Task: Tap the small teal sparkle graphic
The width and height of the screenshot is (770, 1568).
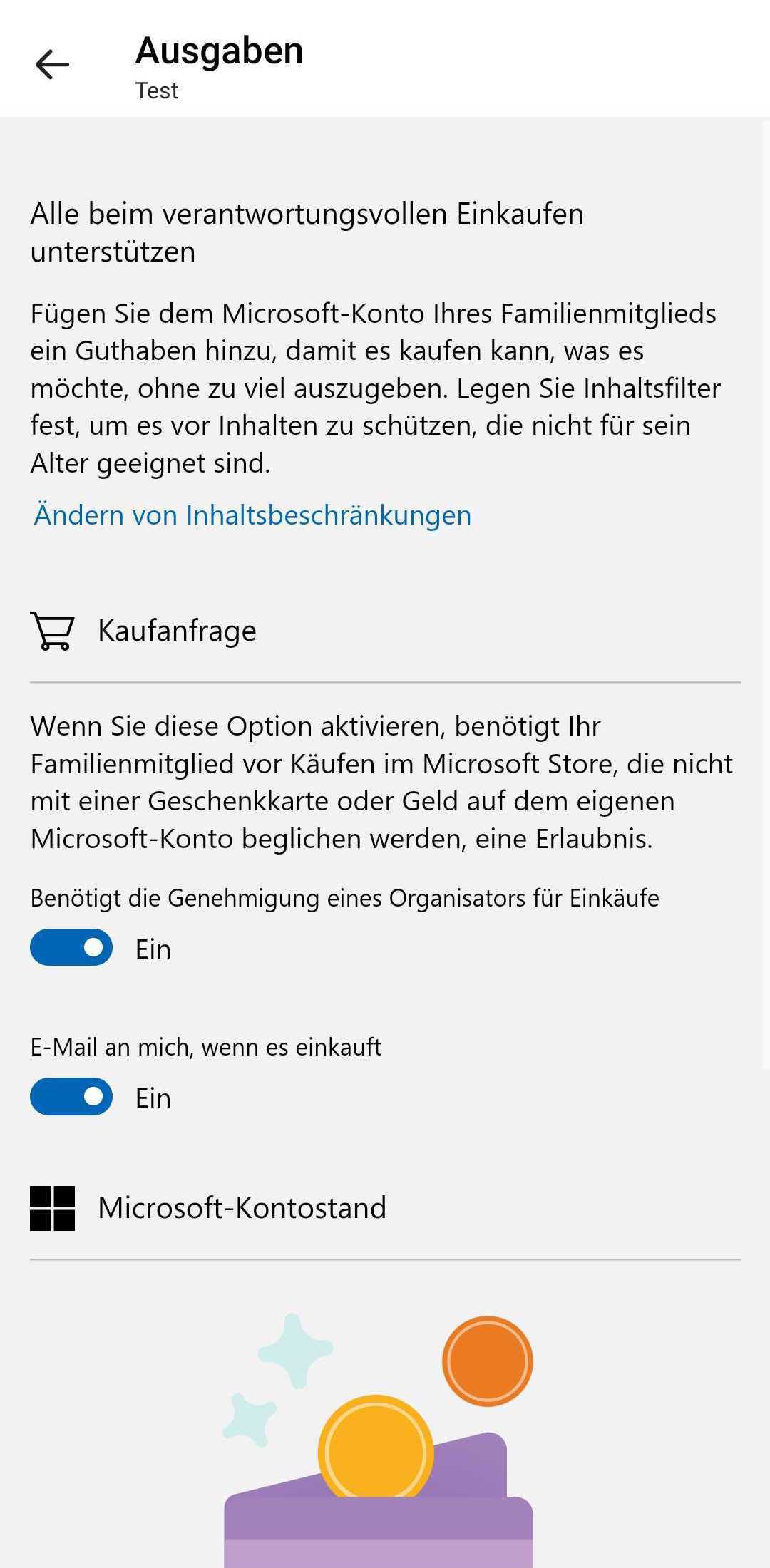Action: point(249,1420)
